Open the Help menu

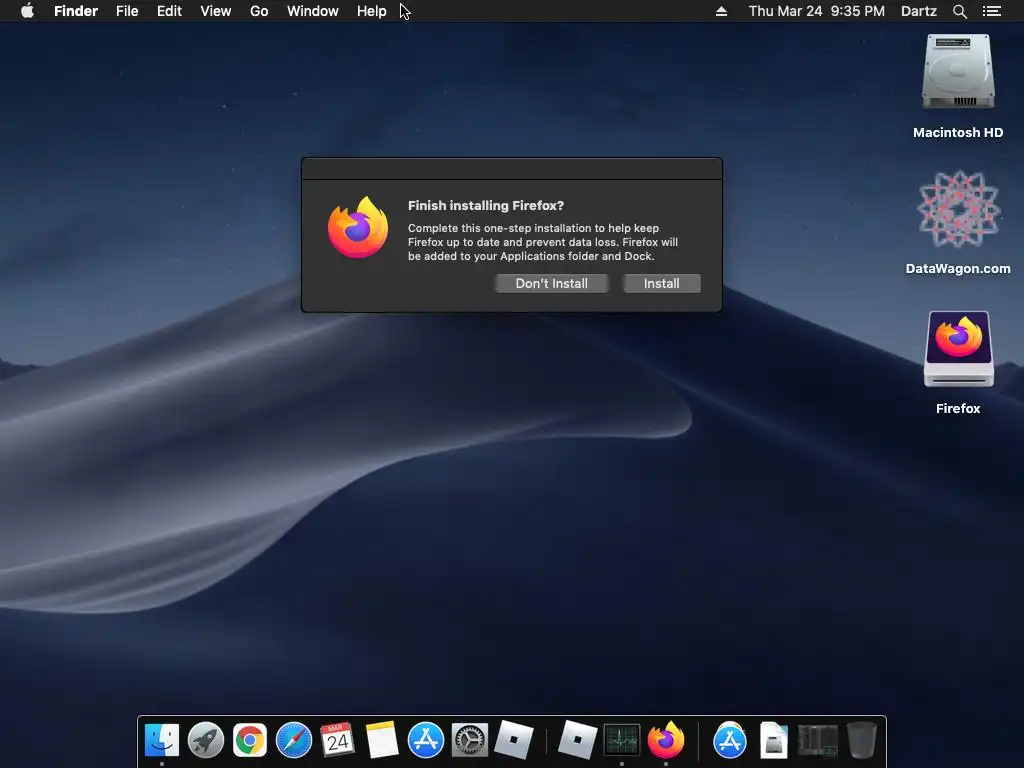(x=372, y=11)
